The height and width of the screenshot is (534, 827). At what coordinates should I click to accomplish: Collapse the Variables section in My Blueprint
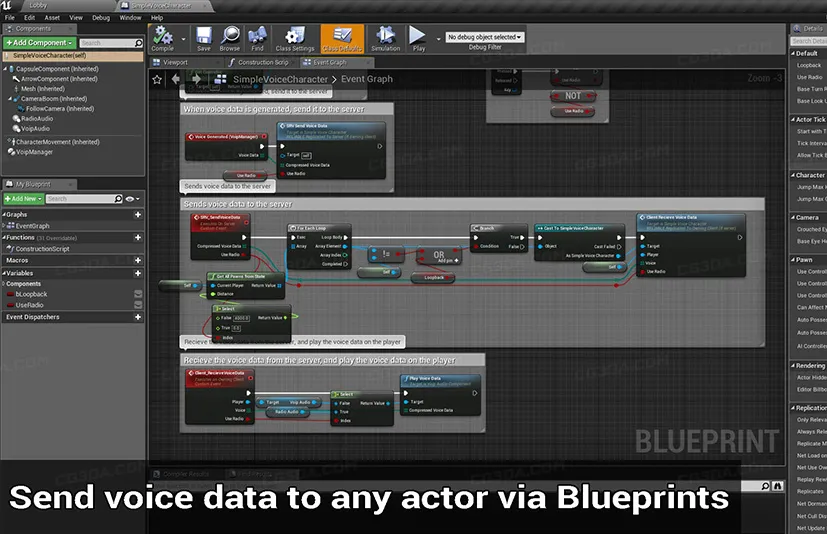pyautogui.click(x=4, y=273)
